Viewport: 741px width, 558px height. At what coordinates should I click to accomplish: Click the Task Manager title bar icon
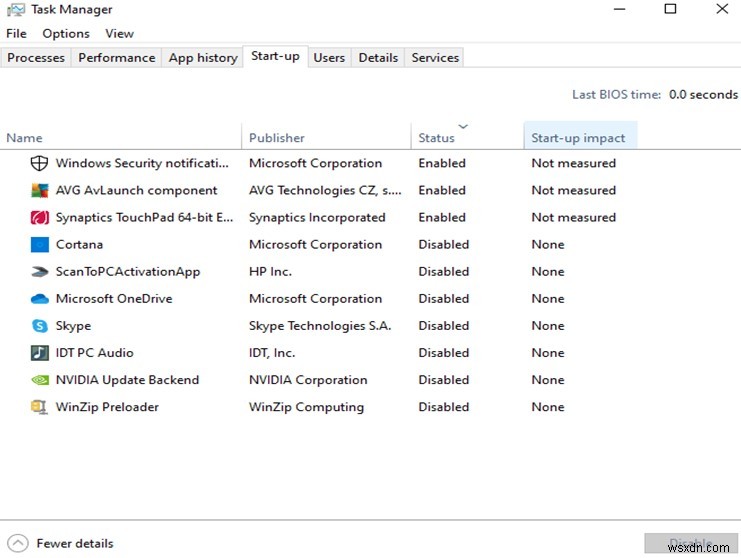click(x=16, y=10)
